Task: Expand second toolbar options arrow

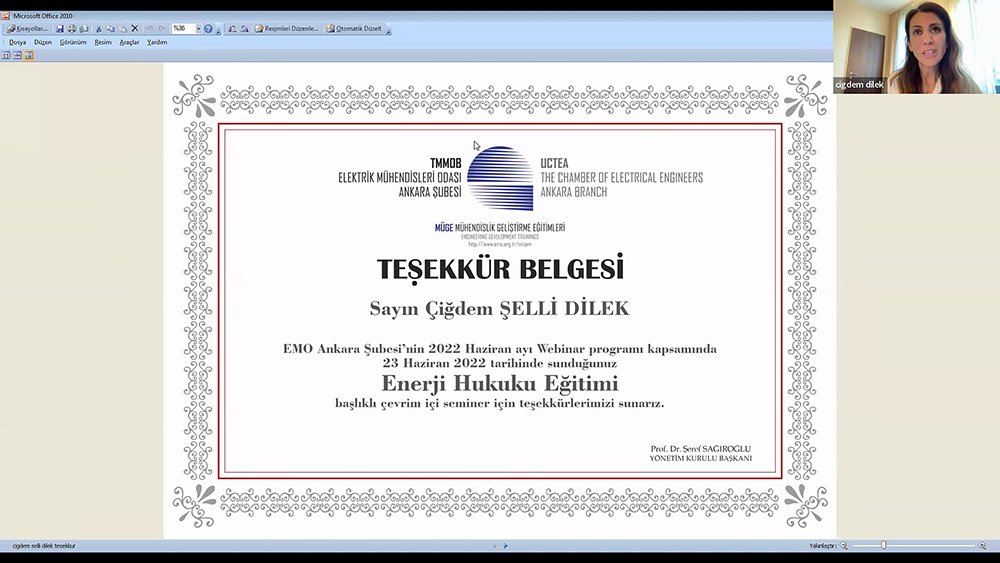Action: coord(388,31)
